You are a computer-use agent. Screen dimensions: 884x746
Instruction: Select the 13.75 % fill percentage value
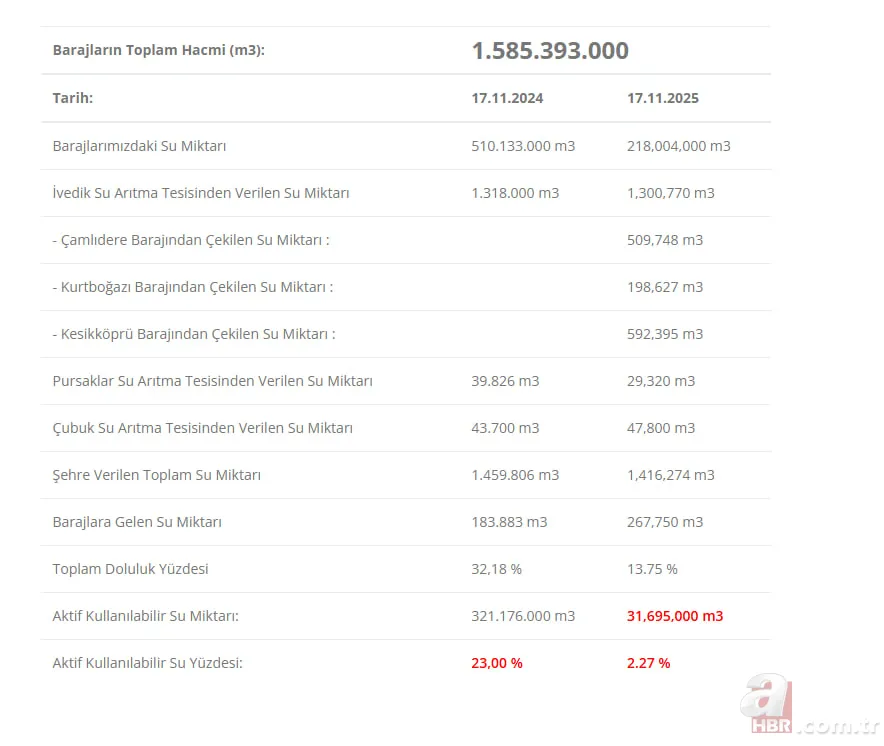(x=652, y=569)
